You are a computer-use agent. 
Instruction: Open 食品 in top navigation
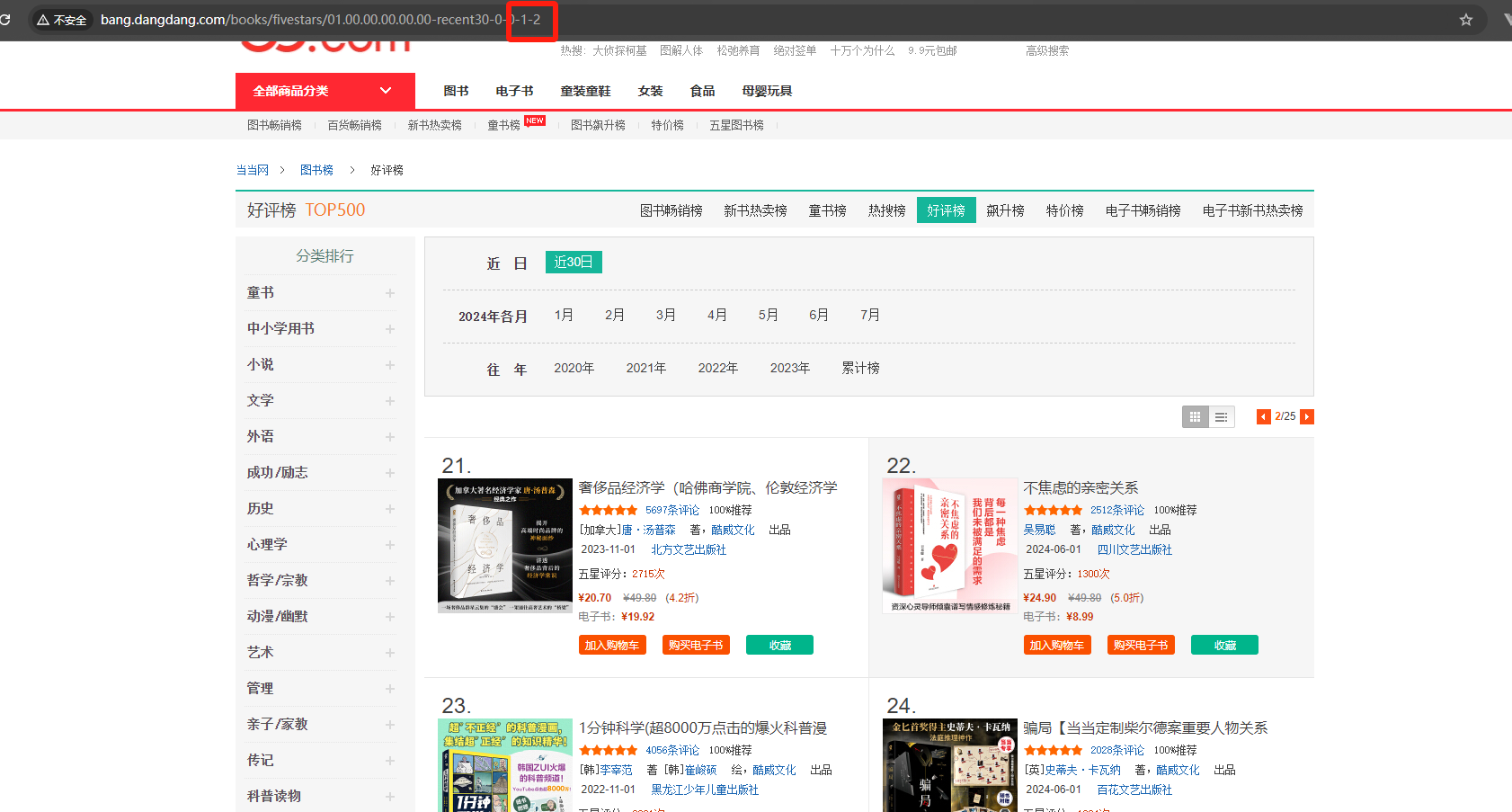[x=702, y=91]
